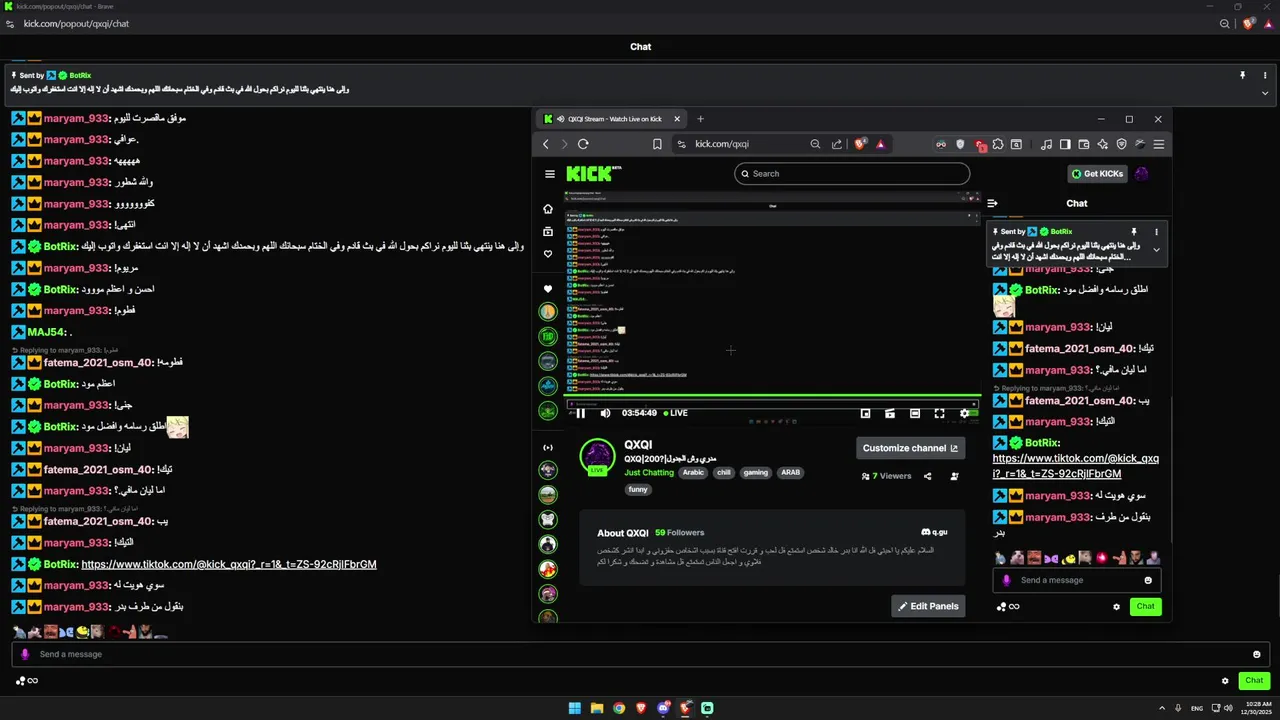Click QXQI Stream browser tab
This screenshot has width=1280, height=720.
[612, 119]
